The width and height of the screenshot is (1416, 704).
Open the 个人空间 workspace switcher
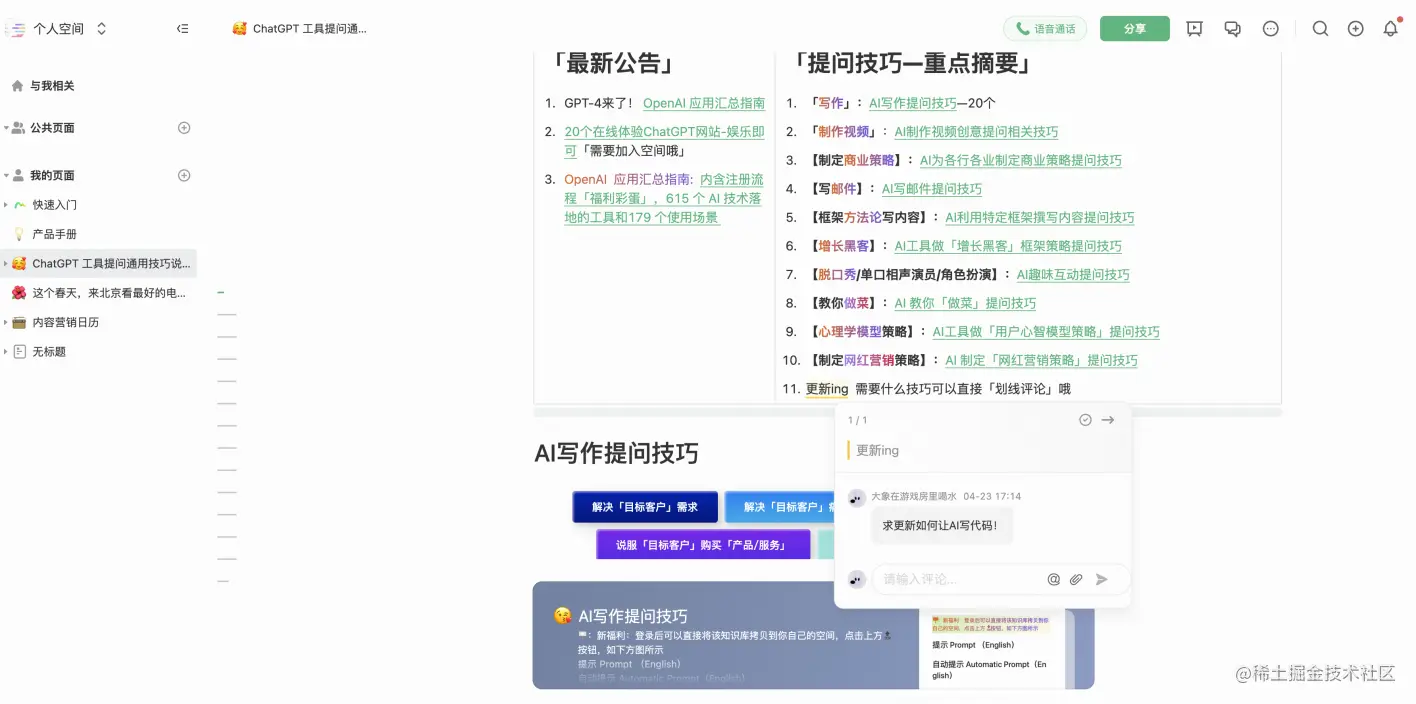pyautogui.click(x=70, y=29)
